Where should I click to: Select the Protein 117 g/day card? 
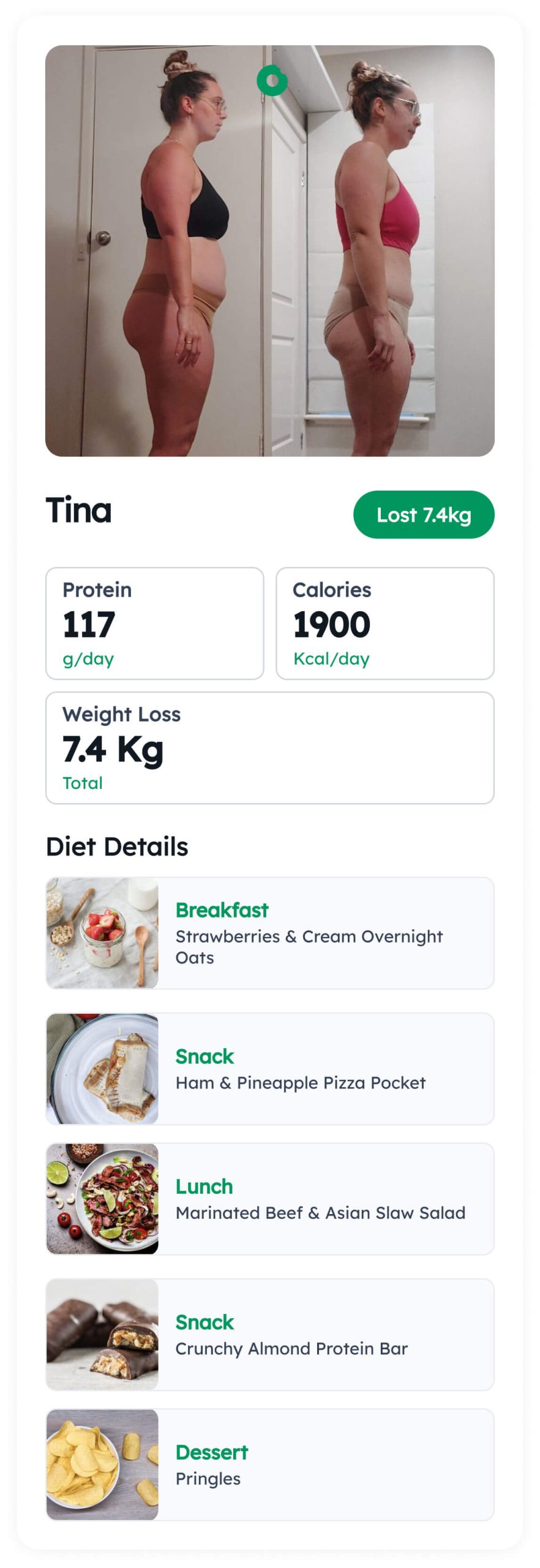[155, 623]
